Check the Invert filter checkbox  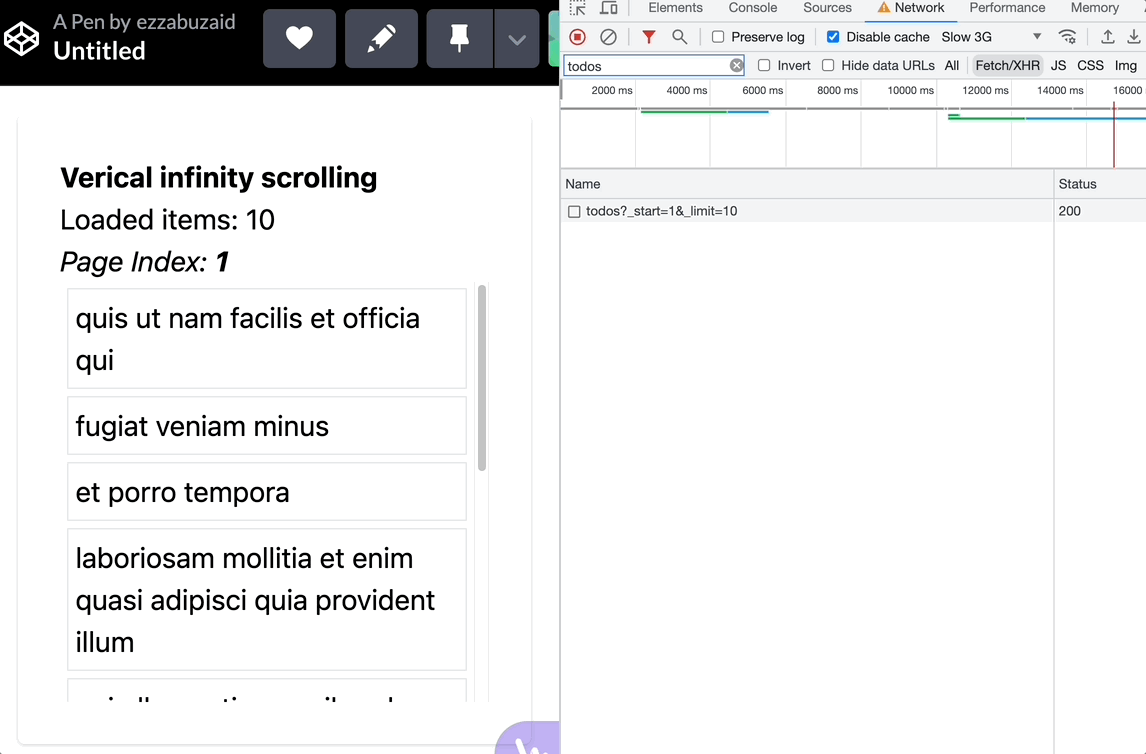coord(764,65)
